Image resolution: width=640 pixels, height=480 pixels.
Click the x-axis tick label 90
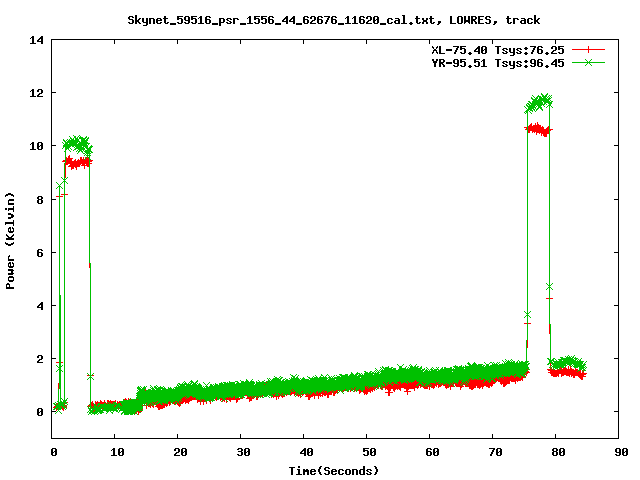coord(621,452)
